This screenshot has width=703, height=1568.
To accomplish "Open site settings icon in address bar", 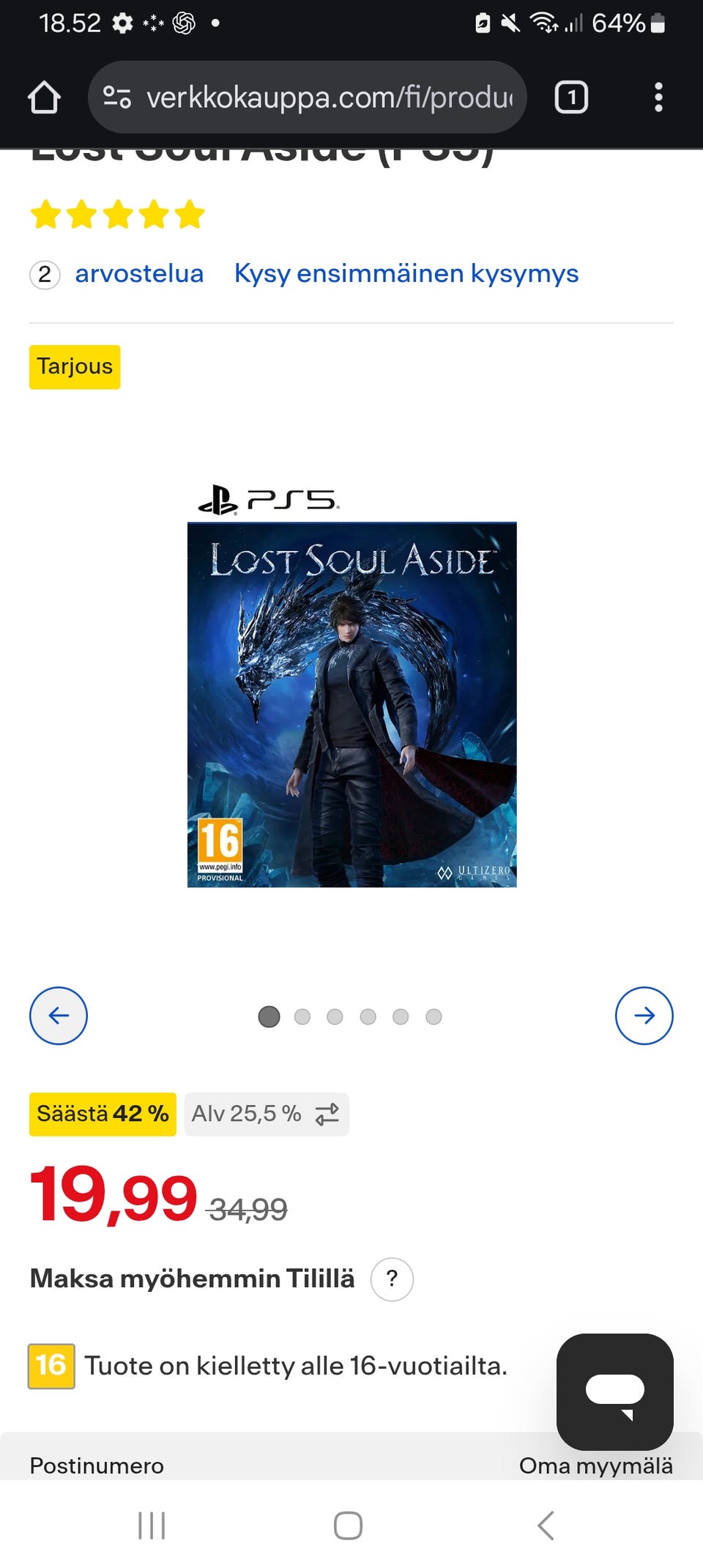I will (x=117, y=97).
